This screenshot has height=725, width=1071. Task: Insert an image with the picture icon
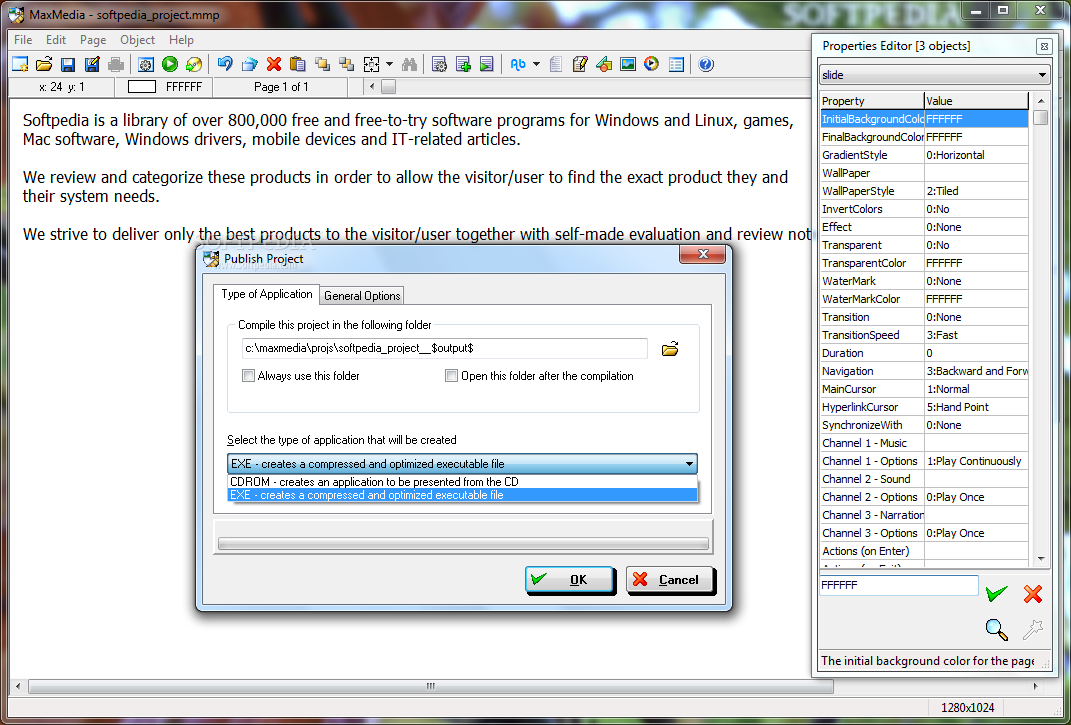click(x=628, y=64)
